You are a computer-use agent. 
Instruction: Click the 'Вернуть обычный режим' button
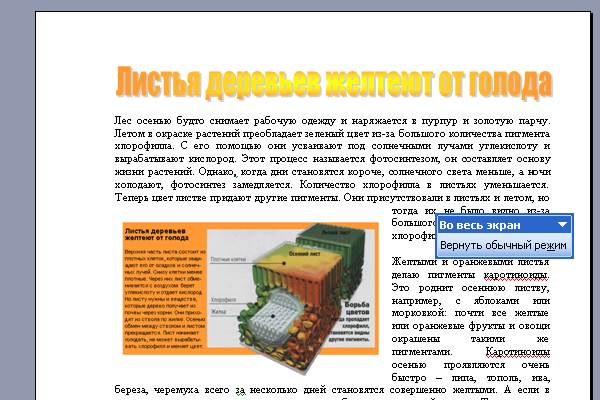click(504, 245)
